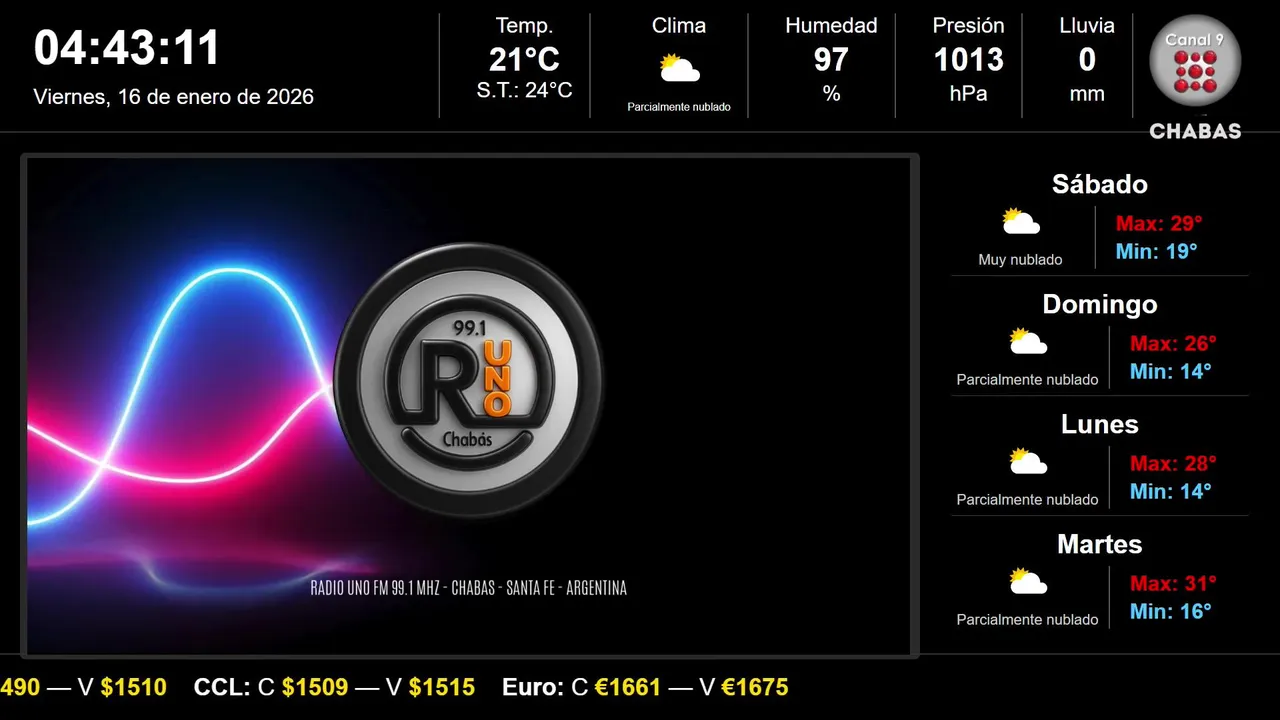Click the Humedad label
This screenshot has height=720, width=1280.
click(831, 26)
